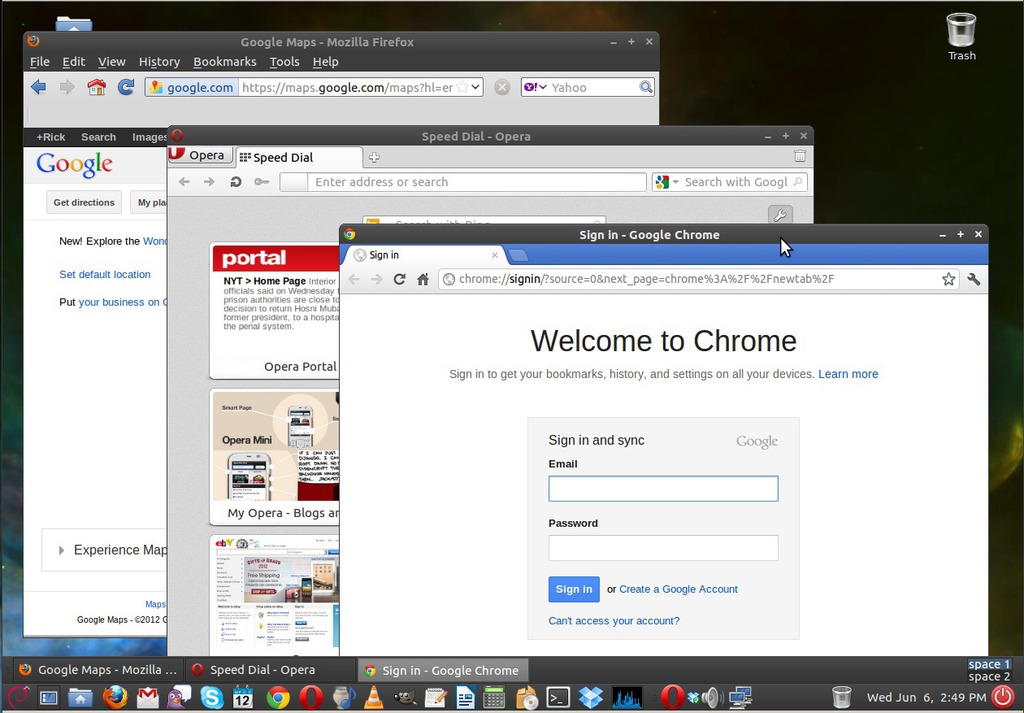Bookmark the page with the Firefox star

[x=462, y=87]
